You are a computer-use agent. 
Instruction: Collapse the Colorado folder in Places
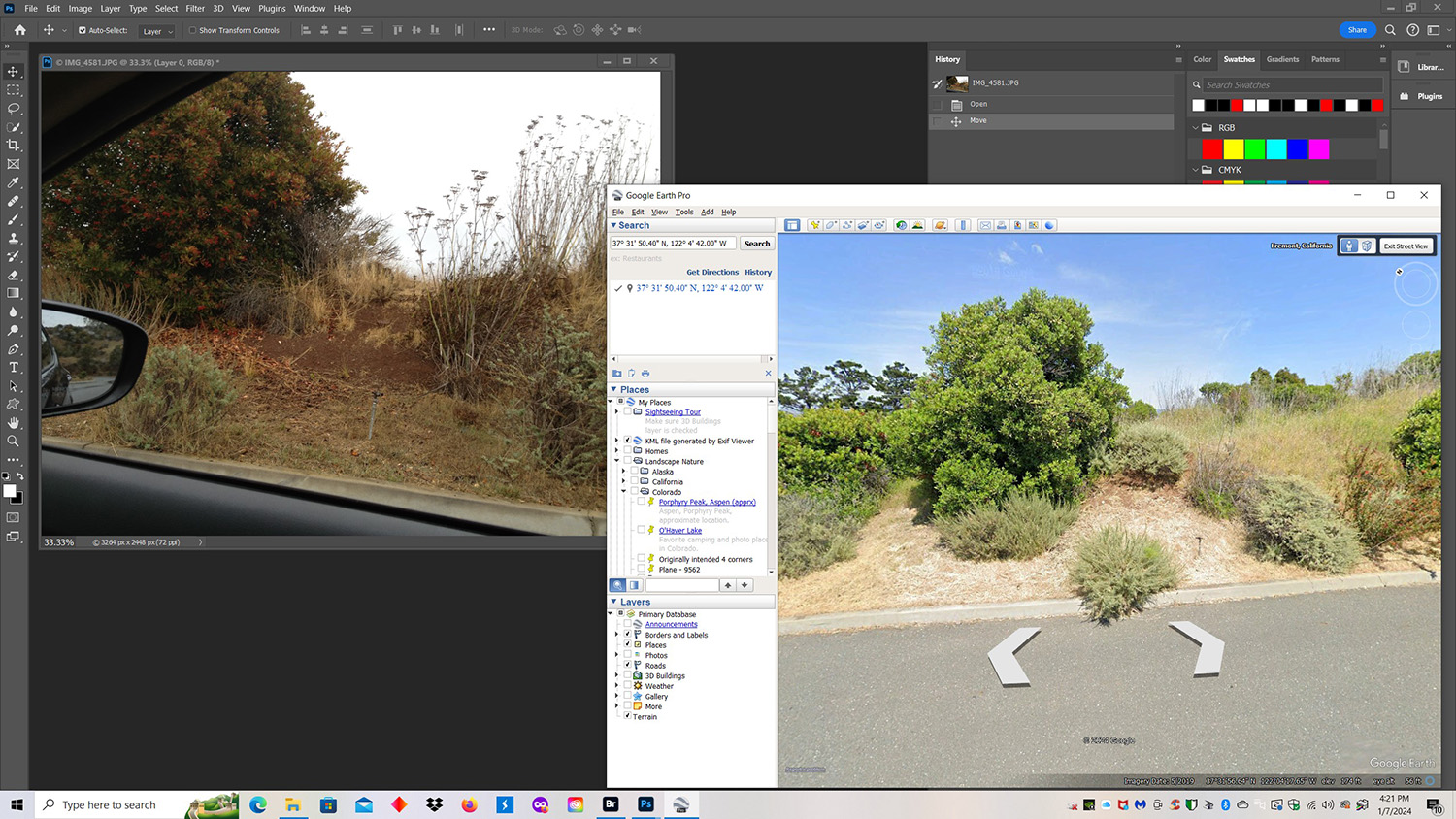click(x=623, y=492)
